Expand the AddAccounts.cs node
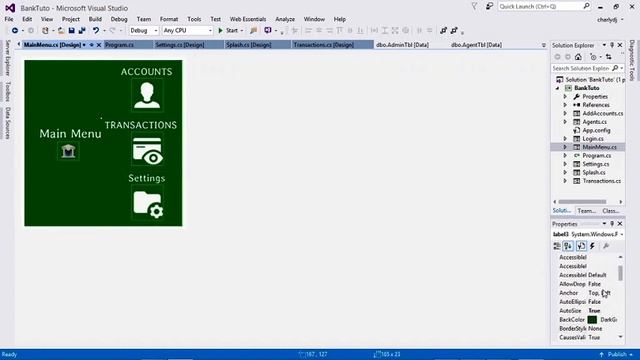 coord(565,113)
